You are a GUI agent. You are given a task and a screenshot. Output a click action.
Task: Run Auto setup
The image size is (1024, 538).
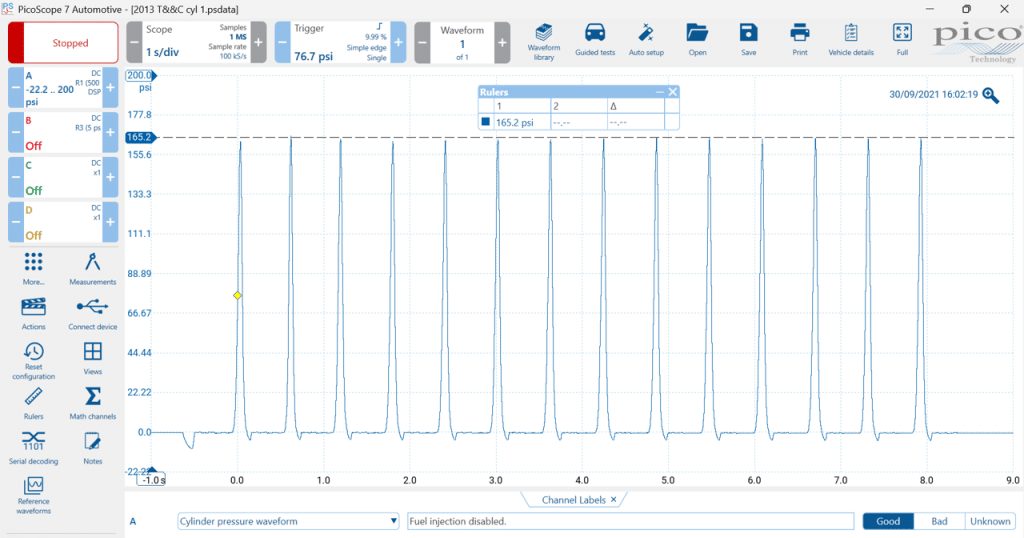(646, 41)
